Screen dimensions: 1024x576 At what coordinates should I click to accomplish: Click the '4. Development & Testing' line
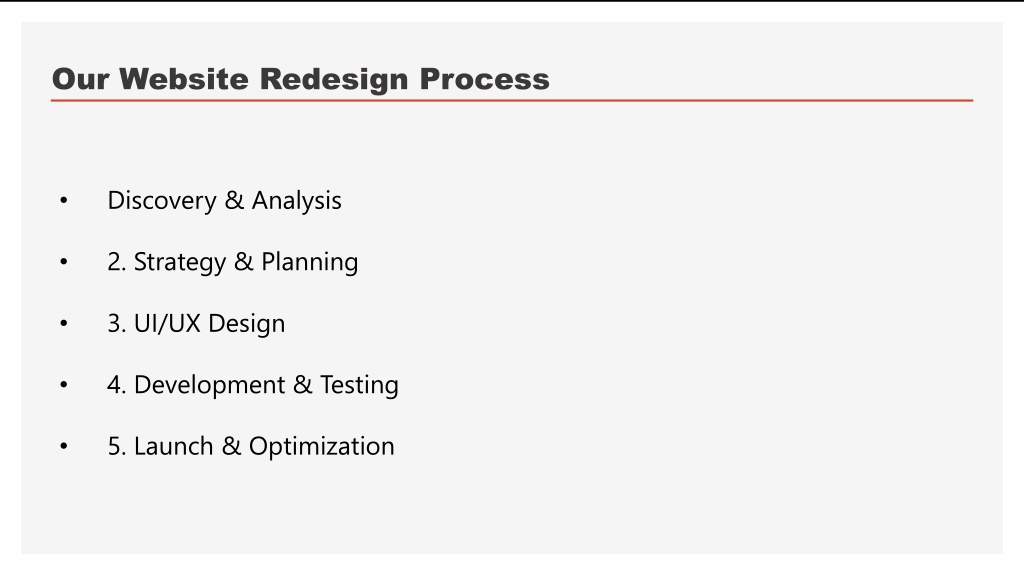[x=253, y=385]
